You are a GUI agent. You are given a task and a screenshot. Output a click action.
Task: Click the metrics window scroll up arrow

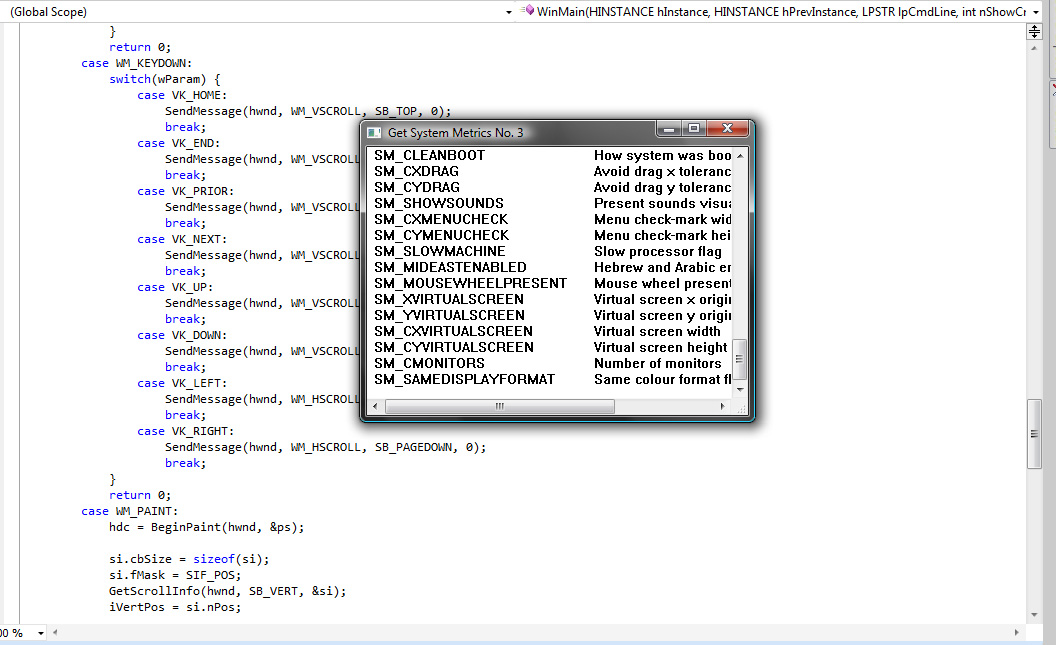pos(740,156)
